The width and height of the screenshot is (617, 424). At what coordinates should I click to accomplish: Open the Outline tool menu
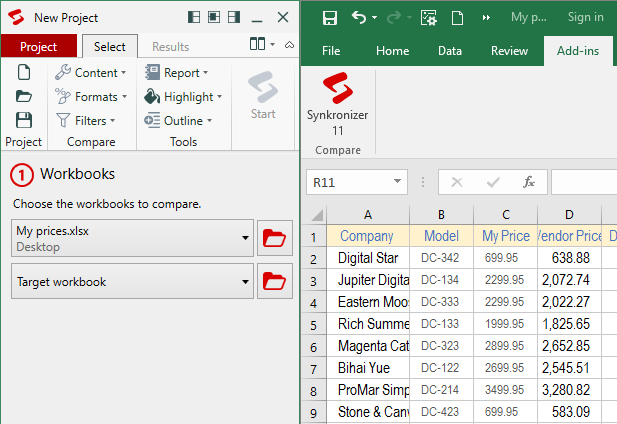pyautogui.click(x=178, y=121)
